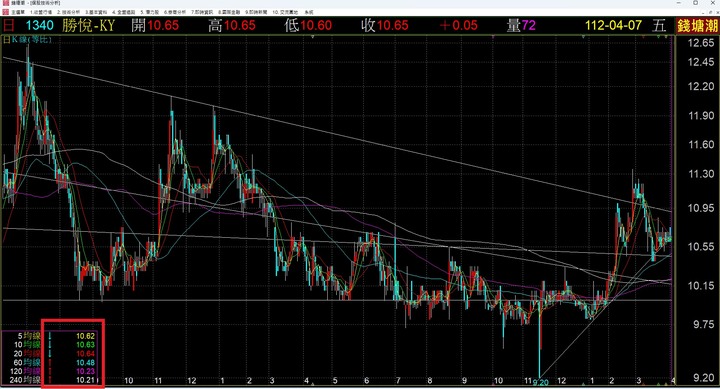Click the stock code 1340
720x389 pixels.
(x=39, y=25)
